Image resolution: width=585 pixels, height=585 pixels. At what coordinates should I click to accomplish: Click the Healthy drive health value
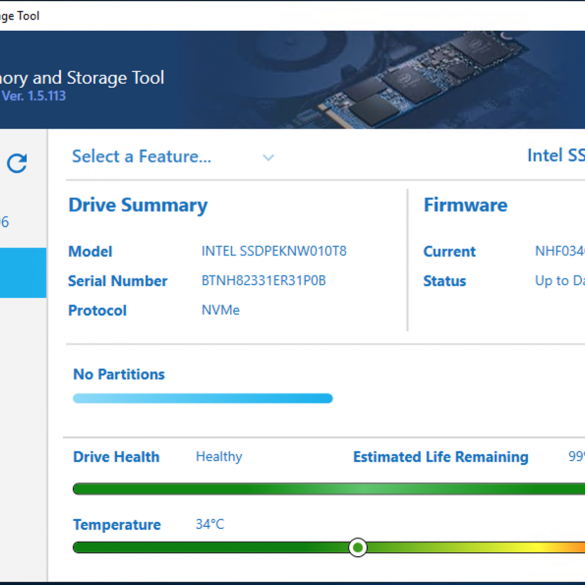pos(219,457)
